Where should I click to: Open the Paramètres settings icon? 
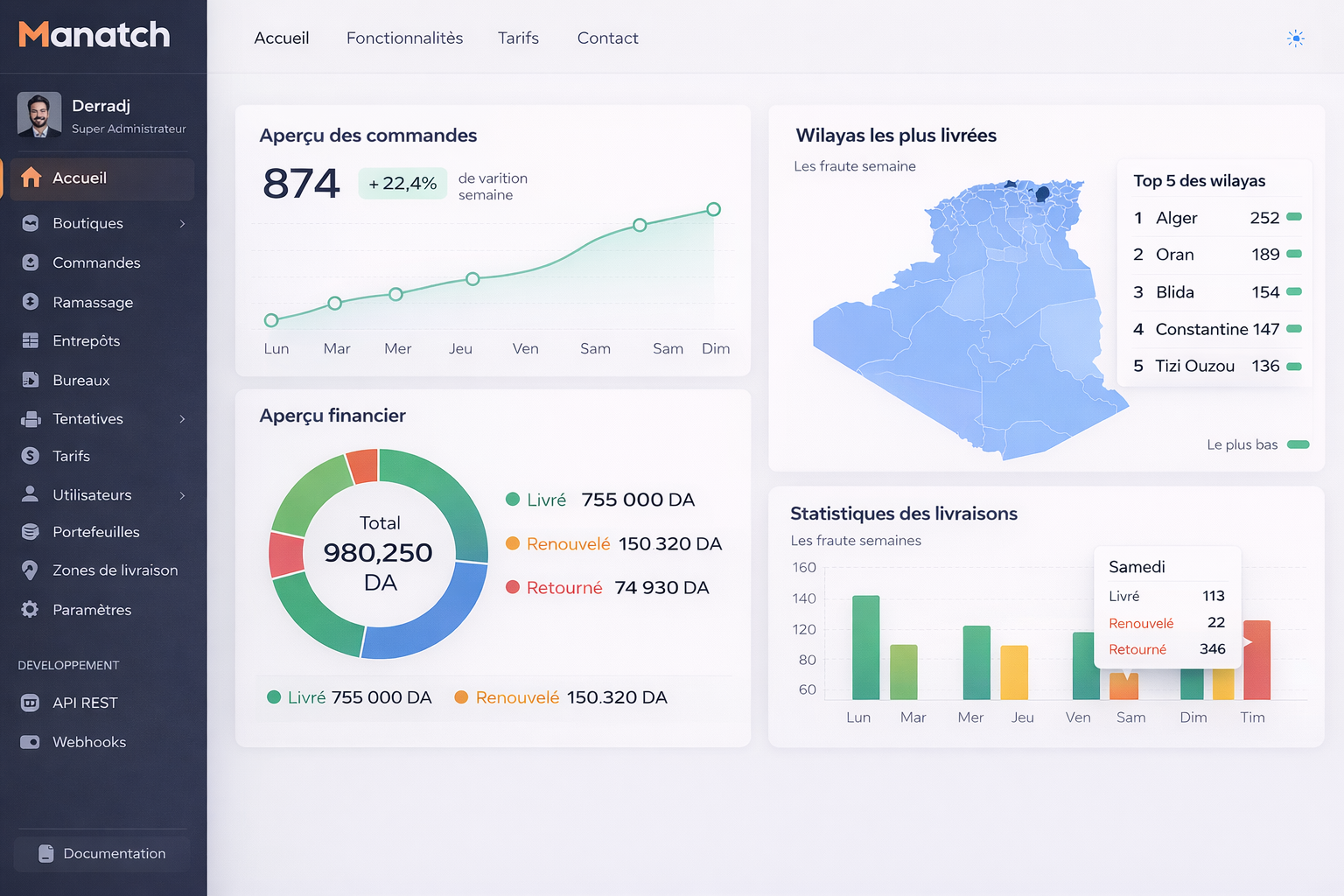click(x=31, y=609)
